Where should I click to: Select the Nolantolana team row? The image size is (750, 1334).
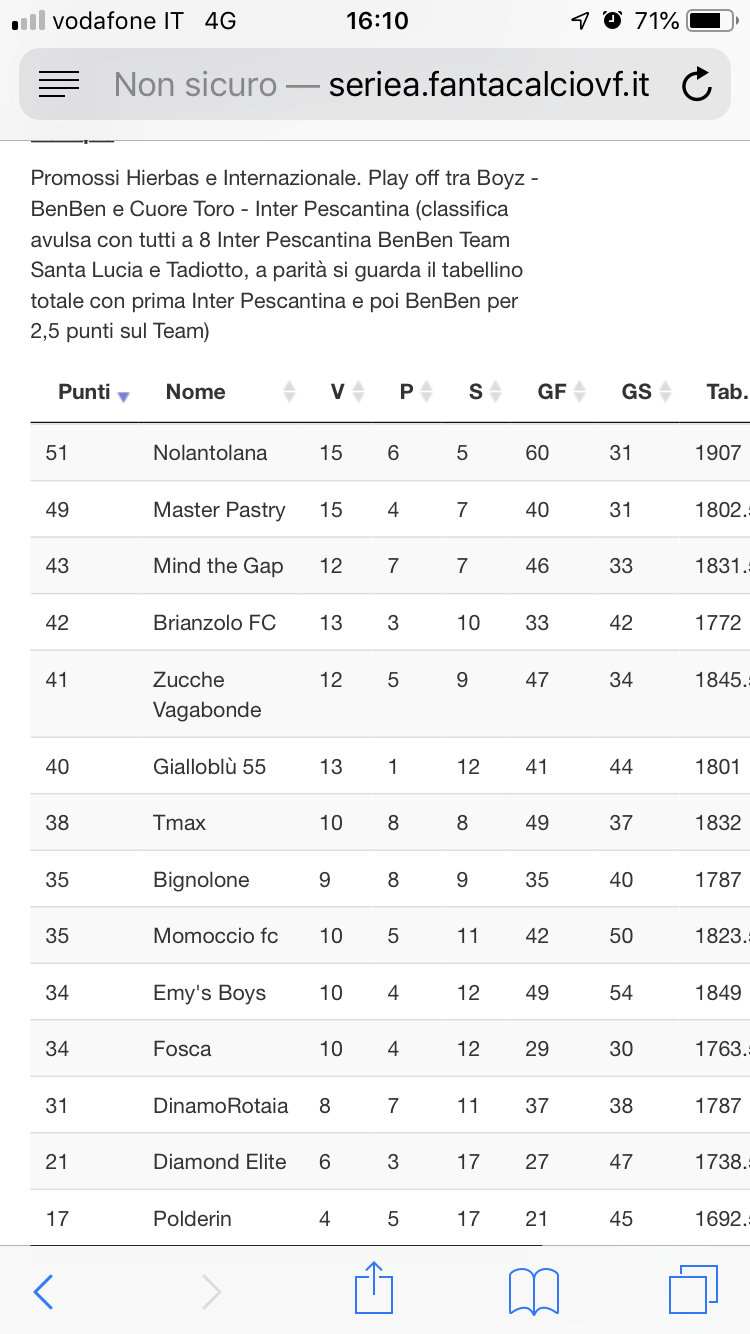pos(390,453)
